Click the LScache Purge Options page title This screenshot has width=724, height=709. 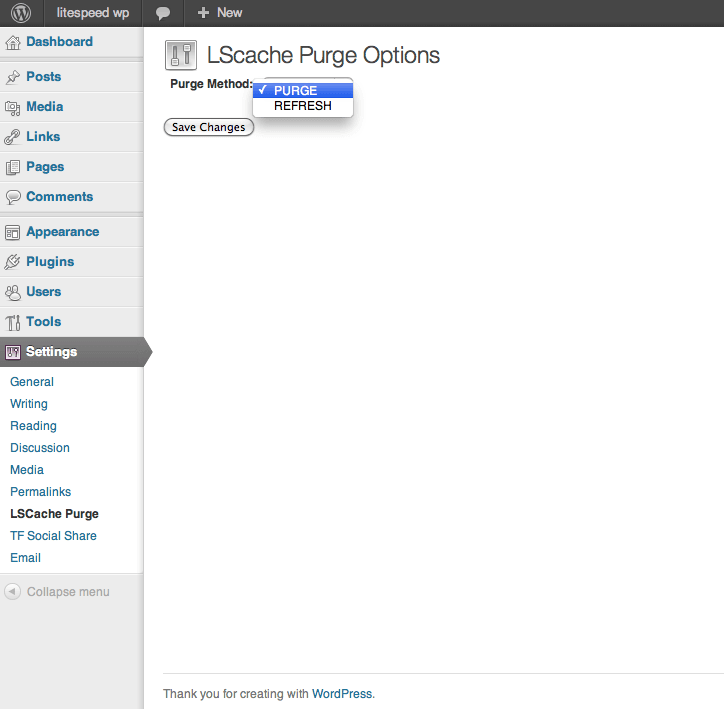pyautogui.click(x=323, y=55)
